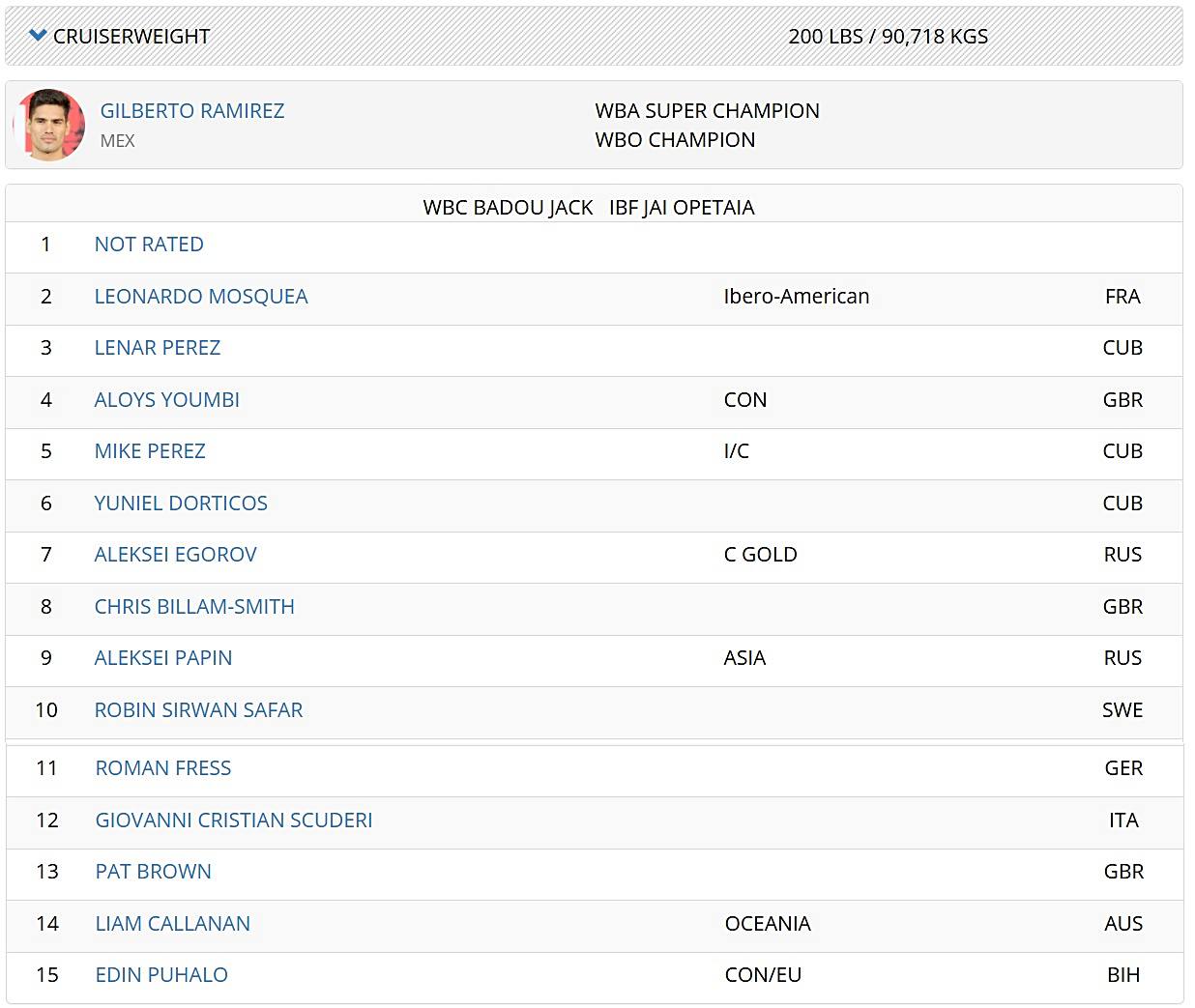
Task: Open Giovanni Cristian Scuderi's profile
Action: [234, 821]
